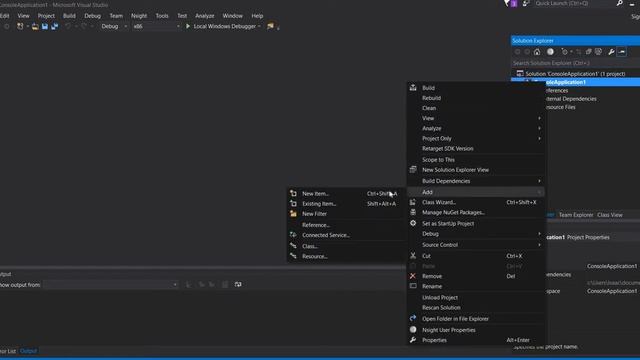Image resolution: width=640 pixels, height=360 pixels.
Task: Click the Undo arrow in the toolbar
Action: click(68, 27)
